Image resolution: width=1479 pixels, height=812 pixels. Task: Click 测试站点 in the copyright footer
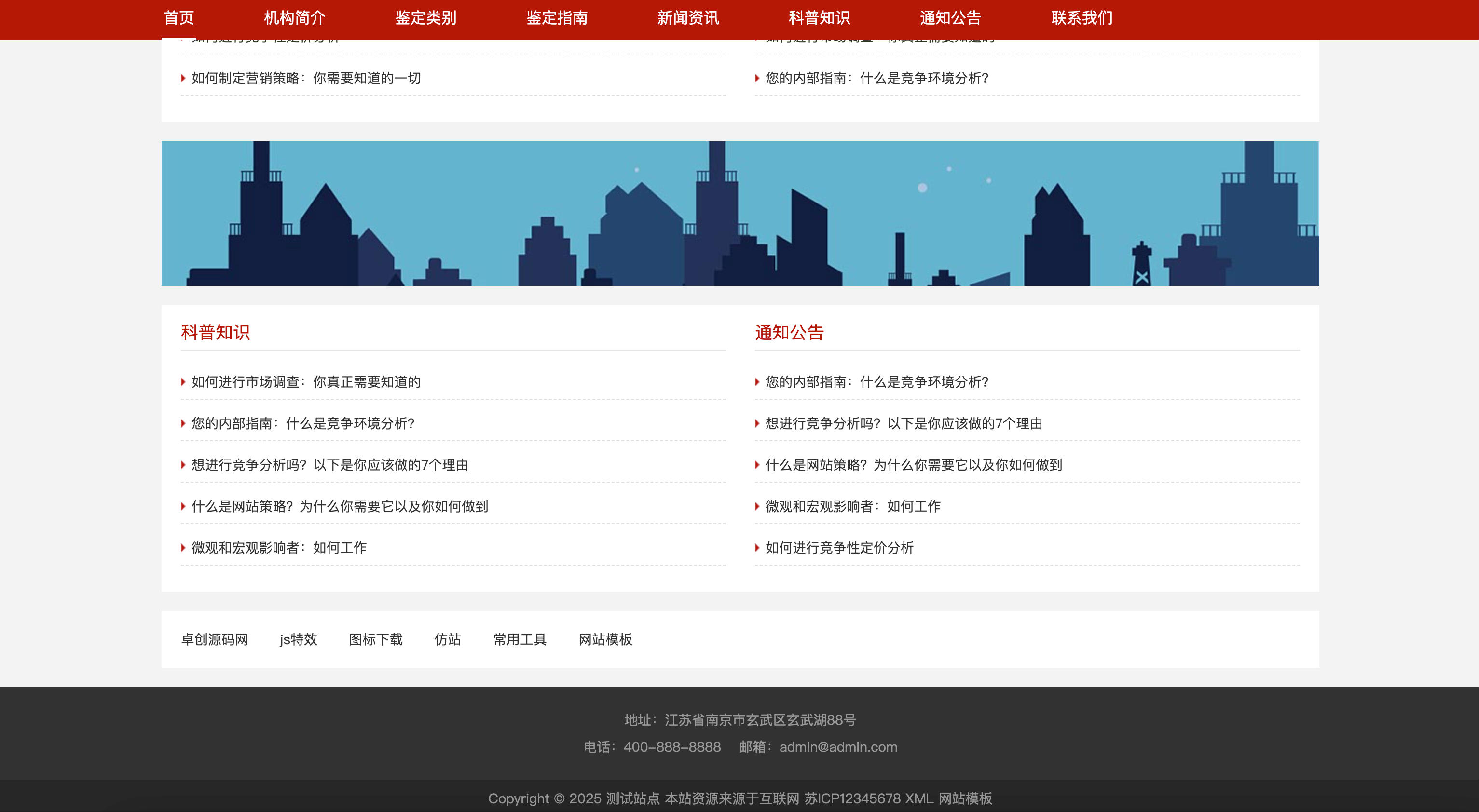pos(633,799)
